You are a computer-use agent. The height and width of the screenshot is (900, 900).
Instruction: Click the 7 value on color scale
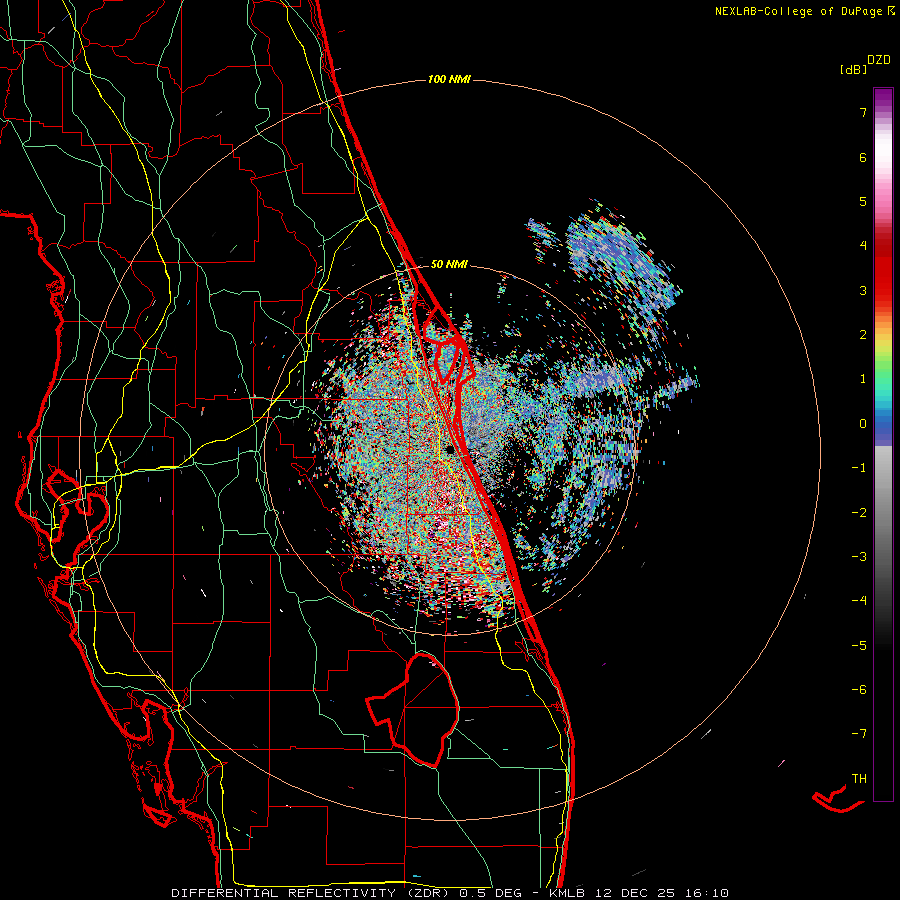(863, 112)
